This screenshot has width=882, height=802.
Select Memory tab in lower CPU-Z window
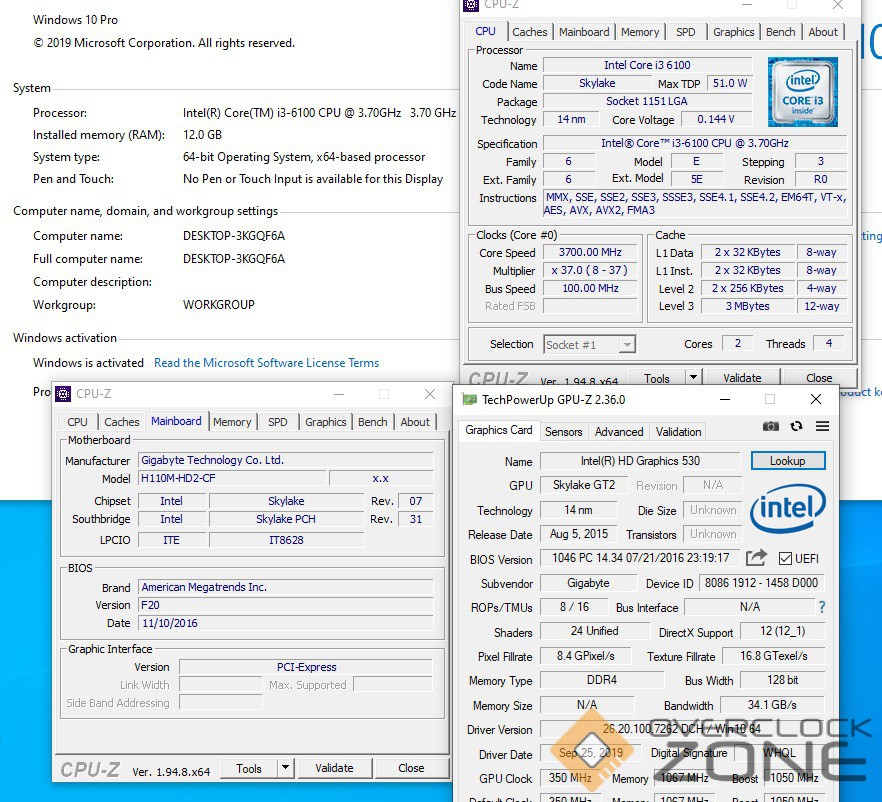tap(232, 422)
